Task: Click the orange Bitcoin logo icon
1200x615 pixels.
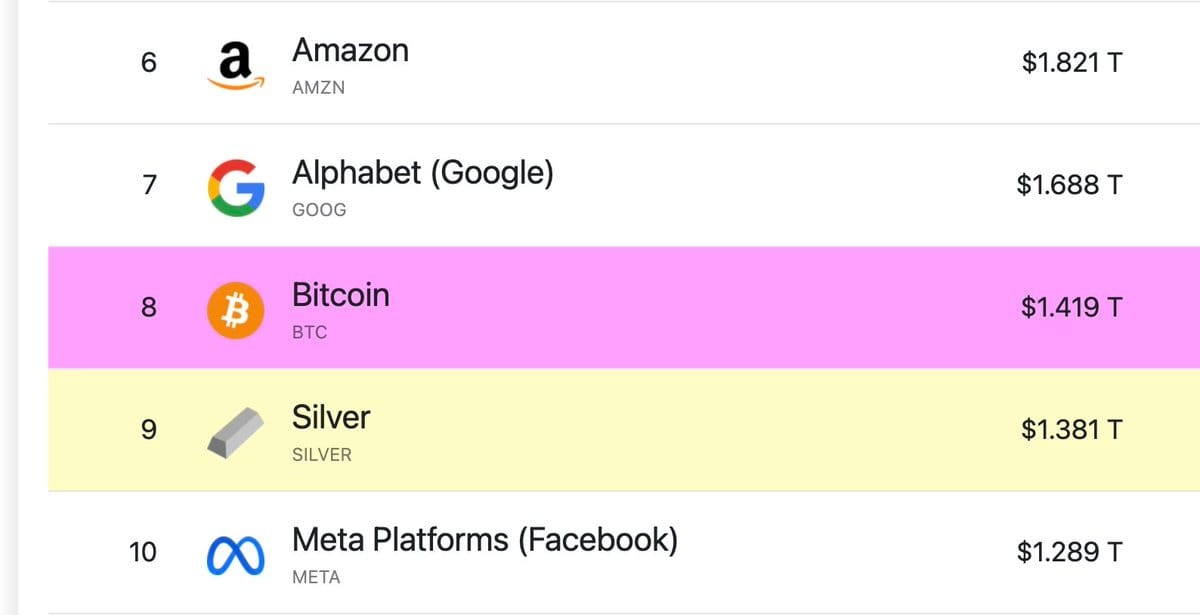Action: [235, 309]
